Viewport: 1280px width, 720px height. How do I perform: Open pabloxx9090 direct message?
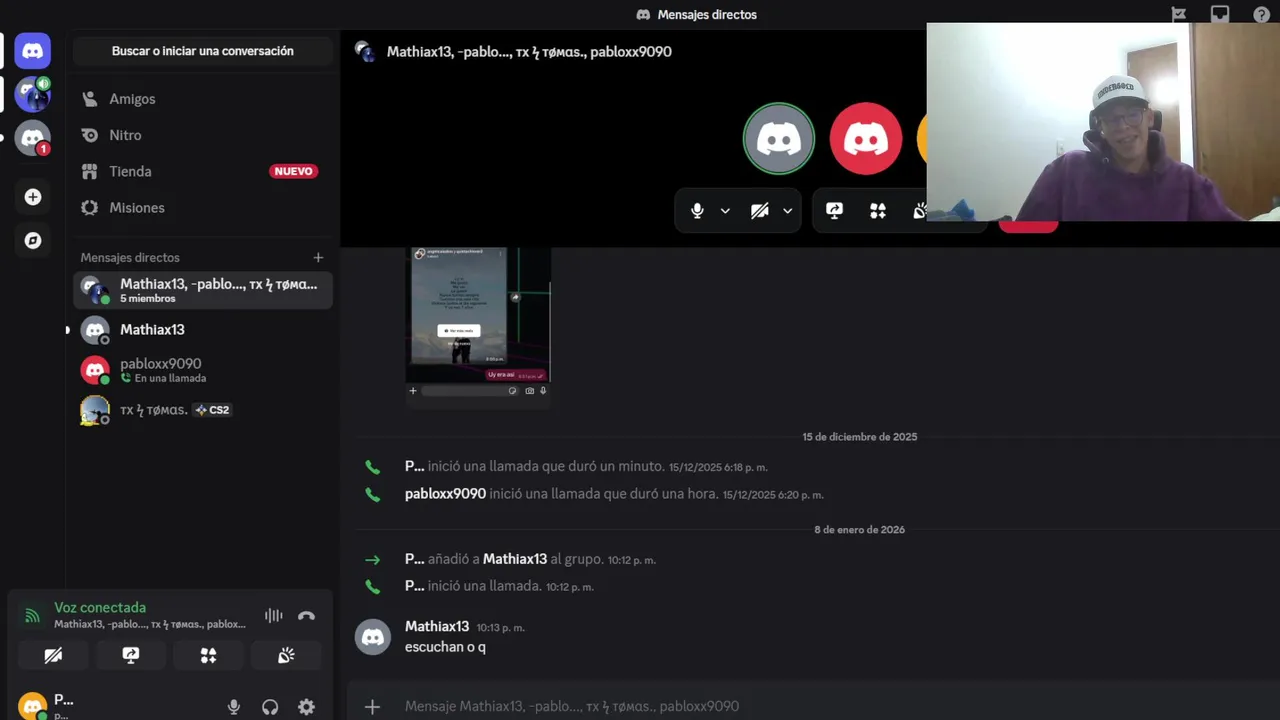point(203,370)
